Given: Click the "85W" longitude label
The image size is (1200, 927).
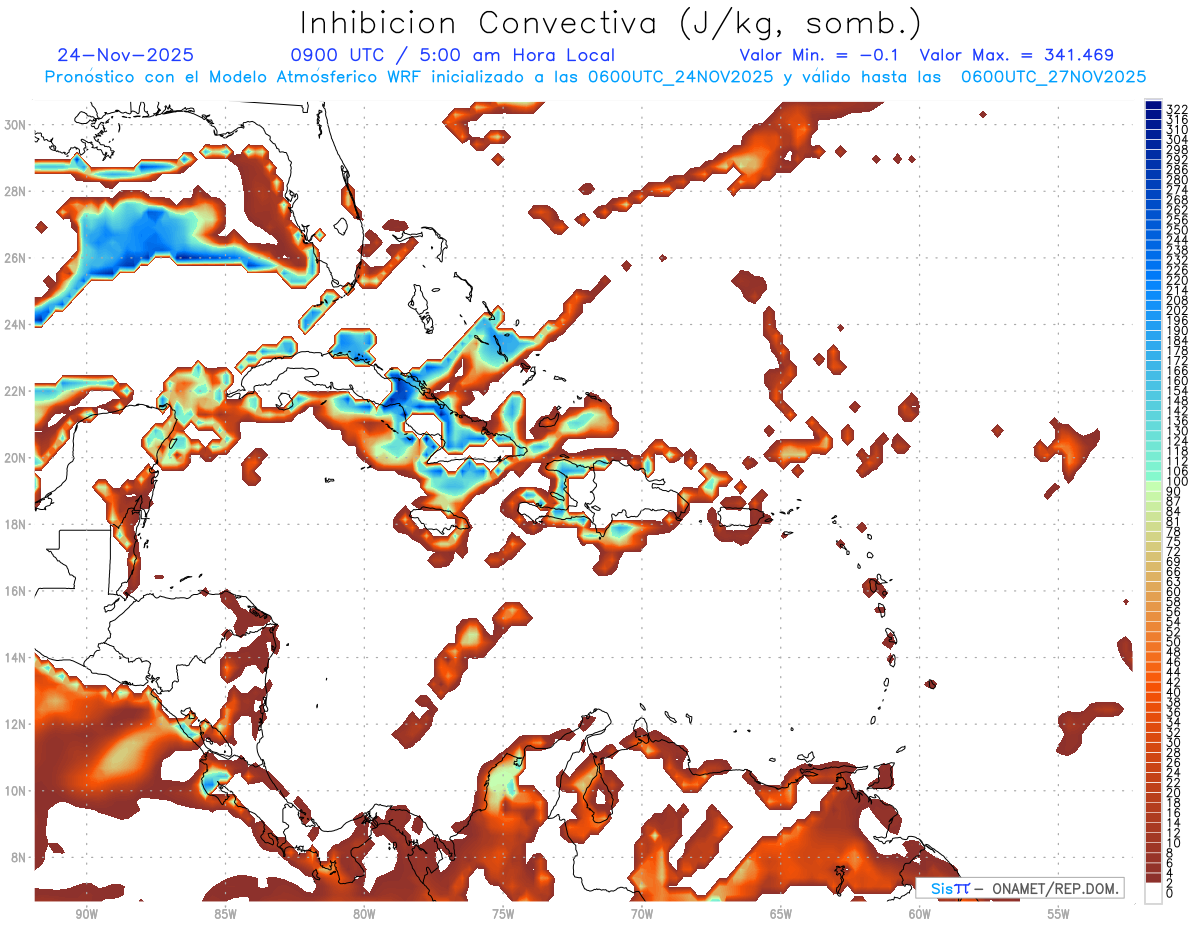Looking at the screenshot, I should point(225,914).
